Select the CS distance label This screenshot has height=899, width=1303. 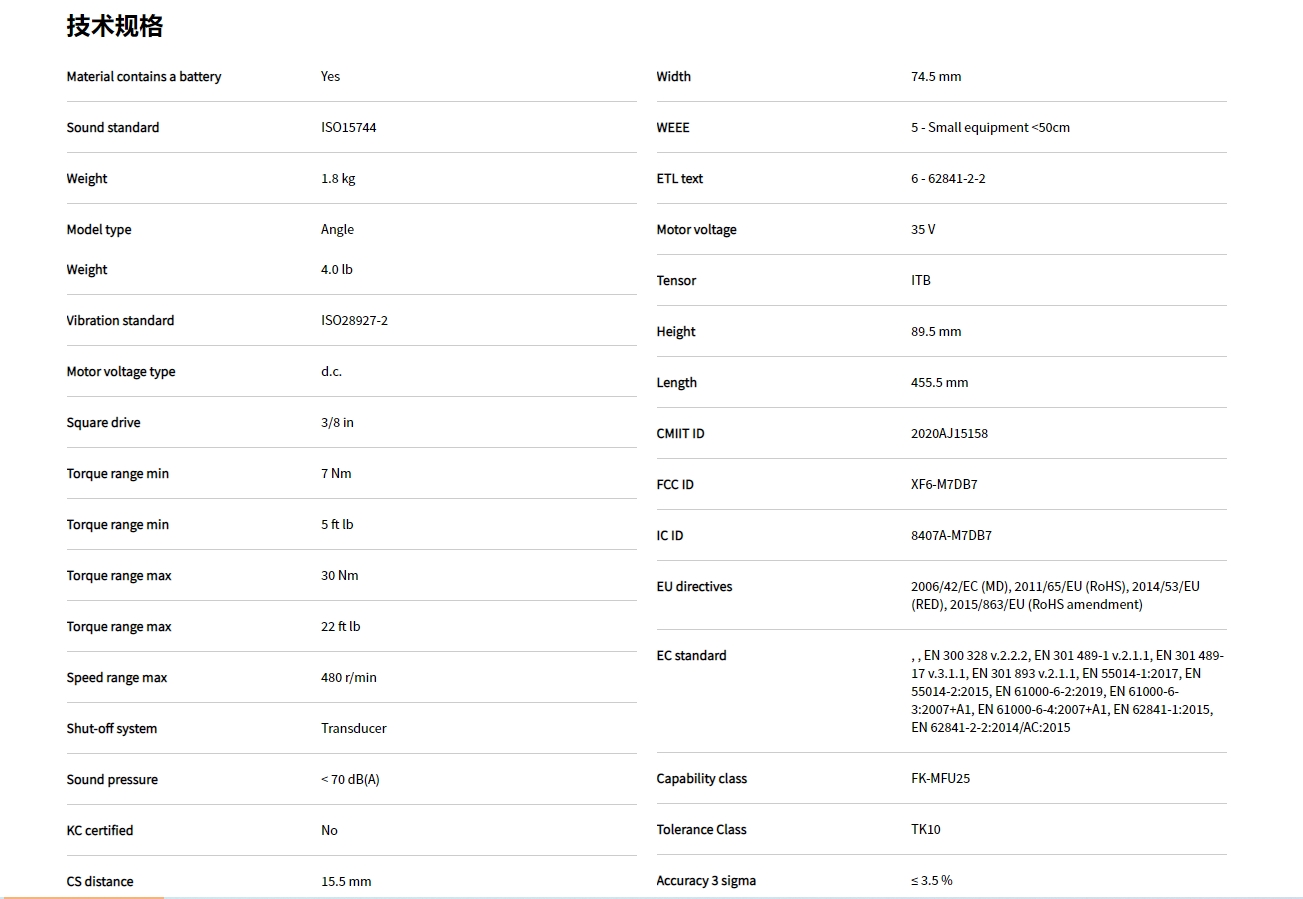tap(100, 882)
